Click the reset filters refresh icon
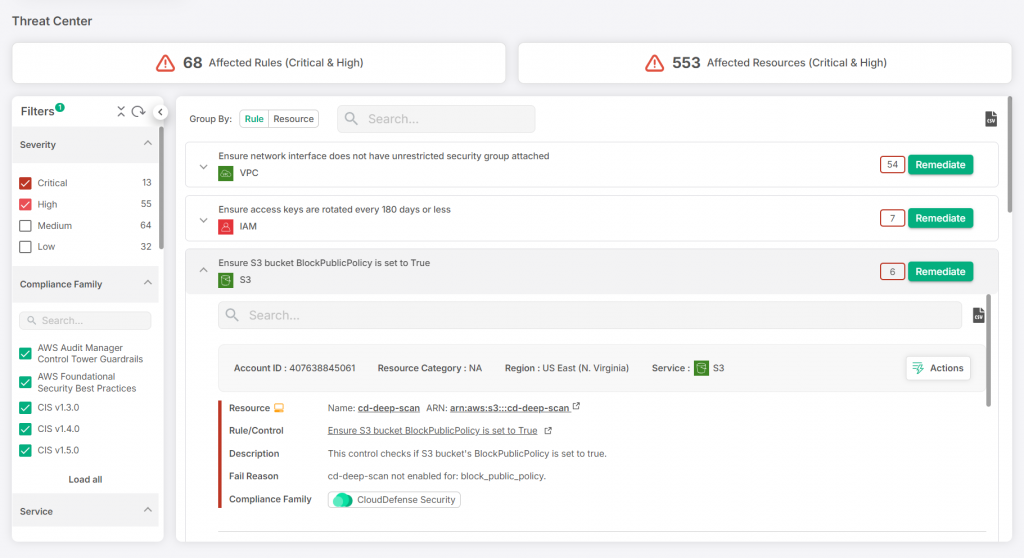 point(138,111)
